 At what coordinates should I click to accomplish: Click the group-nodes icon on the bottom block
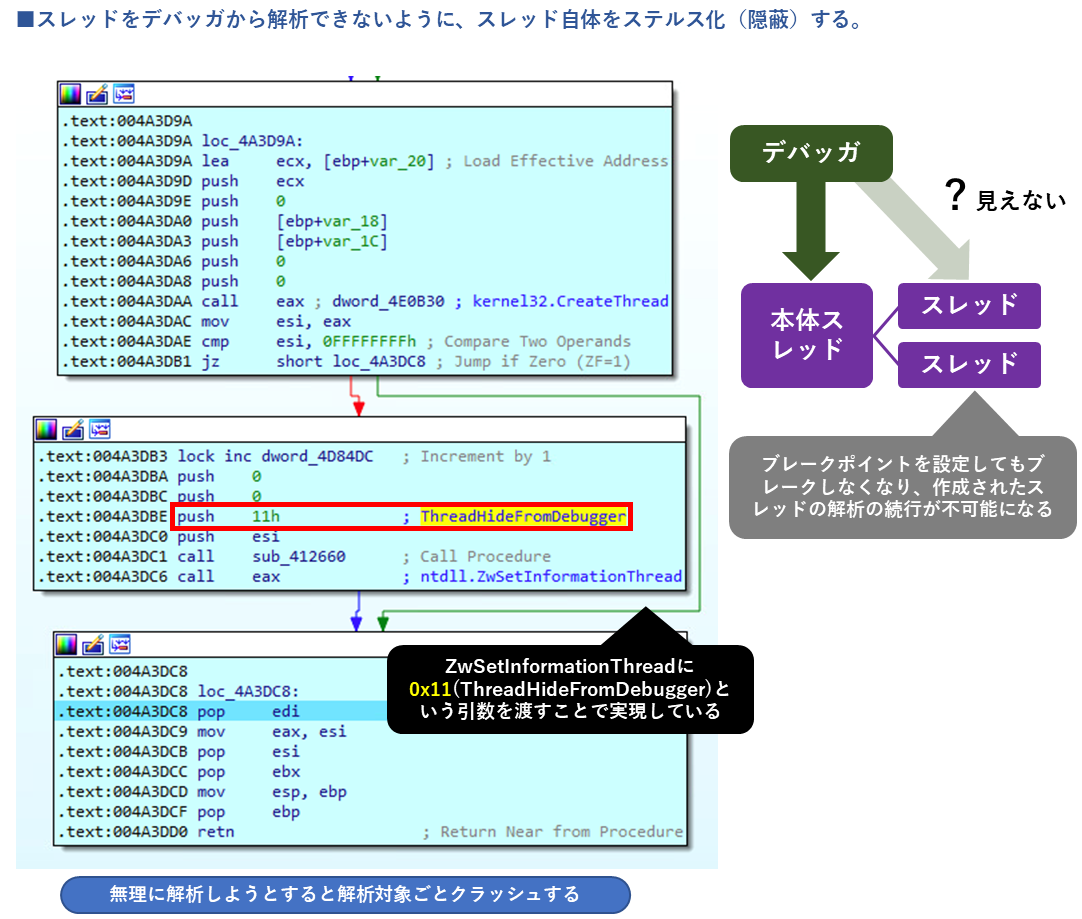point(120,644)
